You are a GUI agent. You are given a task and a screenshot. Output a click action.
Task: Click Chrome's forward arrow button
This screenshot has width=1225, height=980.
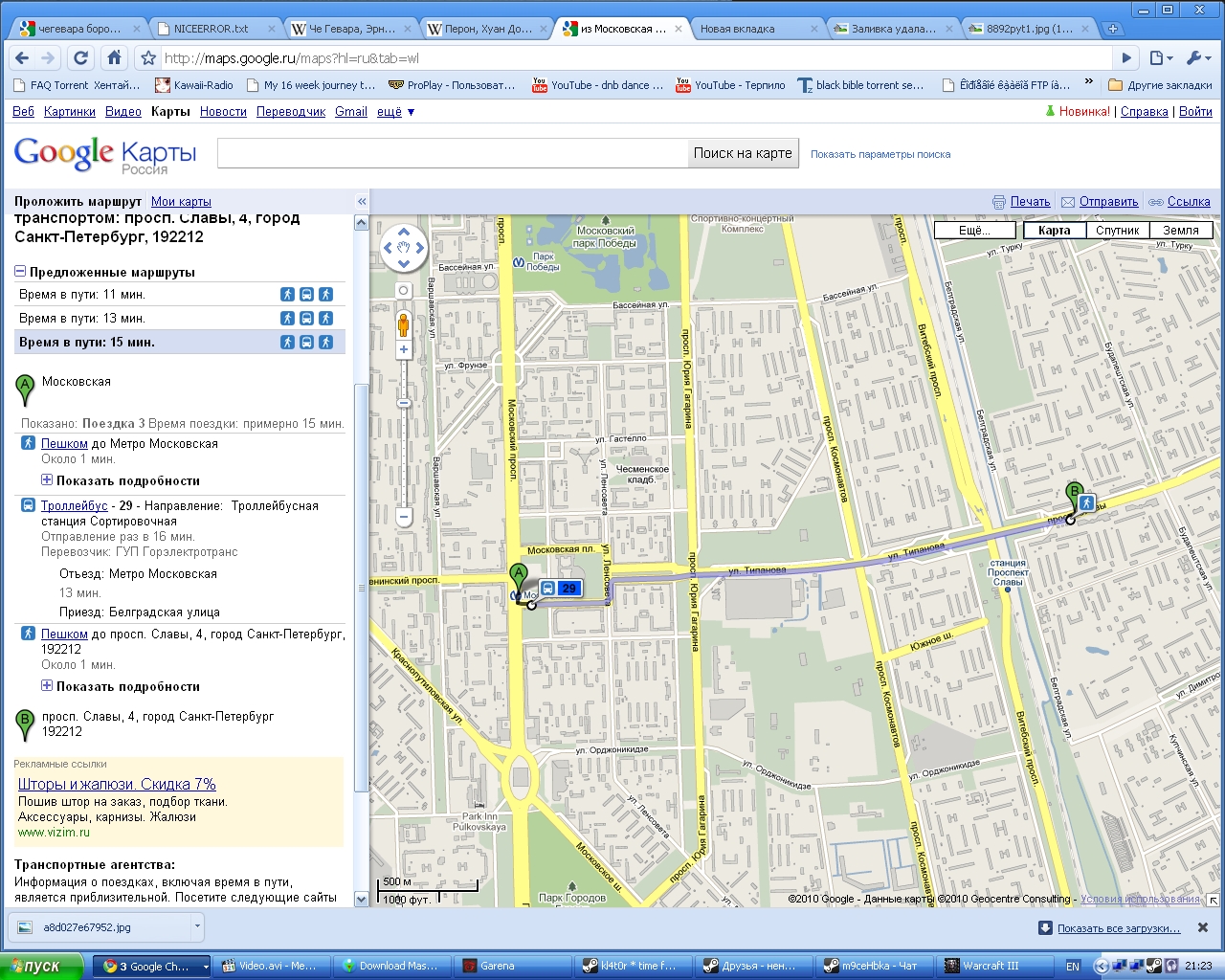pyautogui.click(x=49, y=58)
